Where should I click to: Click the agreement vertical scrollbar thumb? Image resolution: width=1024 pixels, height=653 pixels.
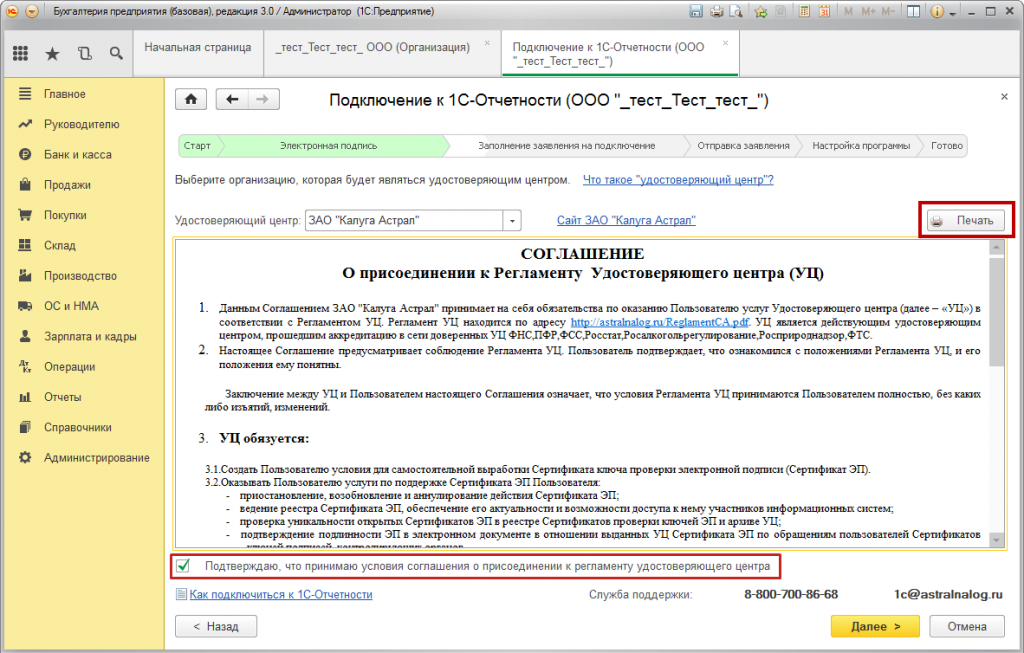tap(996, 311)
